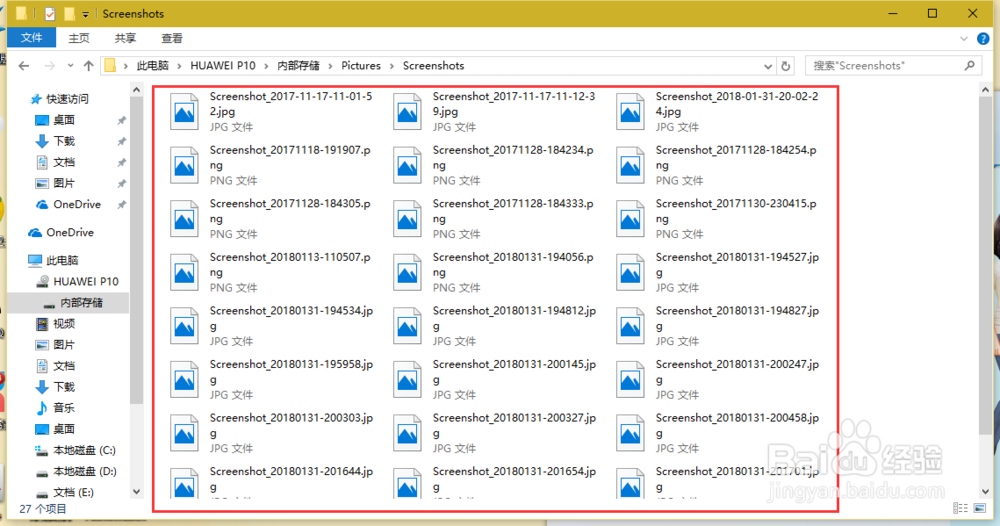The width and height of the screenshot is (1000, 526).
Task: Go up one folder level arrow
Action: (x=89, y=66)
